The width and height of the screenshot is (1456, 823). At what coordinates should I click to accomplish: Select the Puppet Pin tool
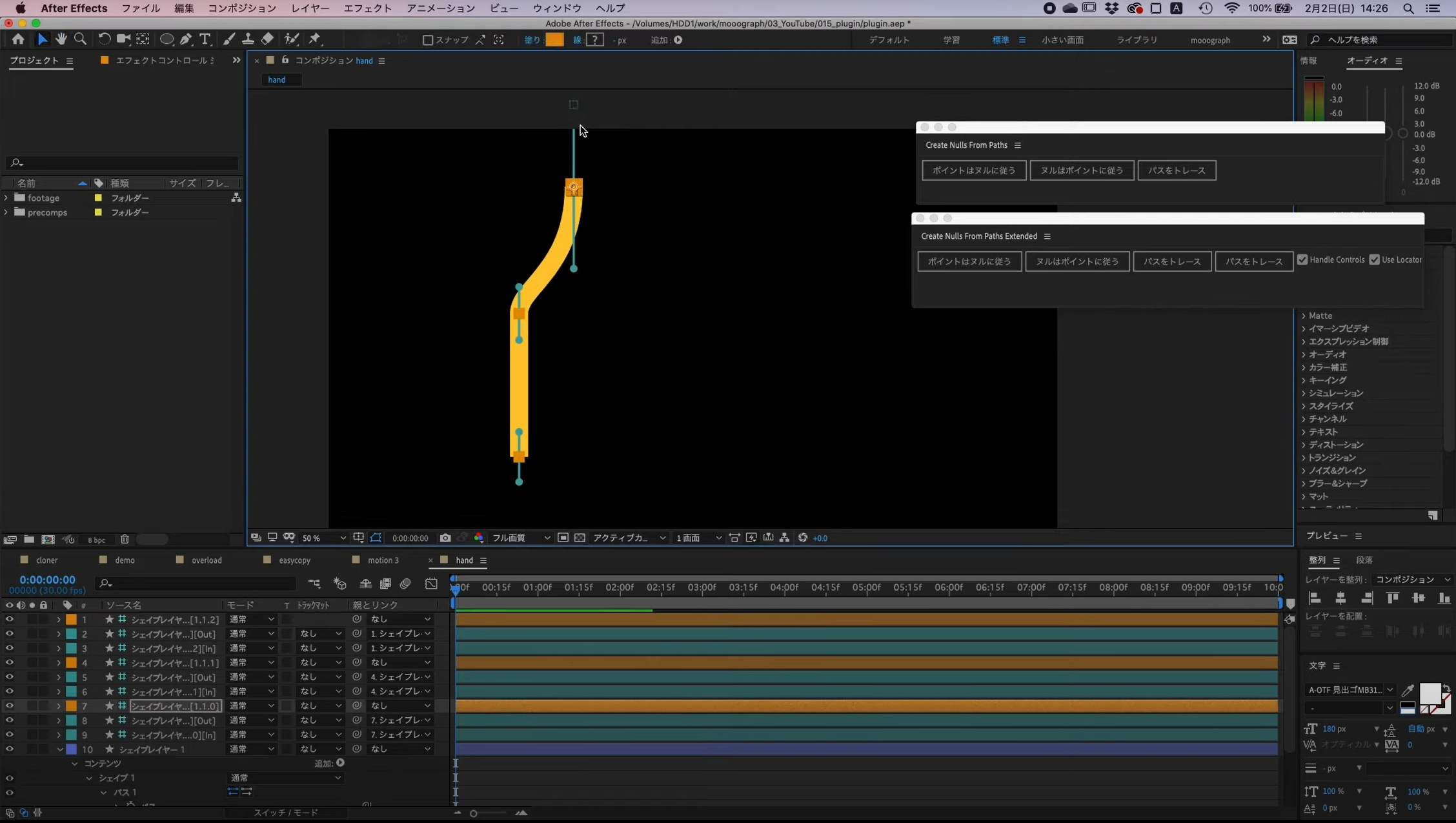[x=314, y=39]
